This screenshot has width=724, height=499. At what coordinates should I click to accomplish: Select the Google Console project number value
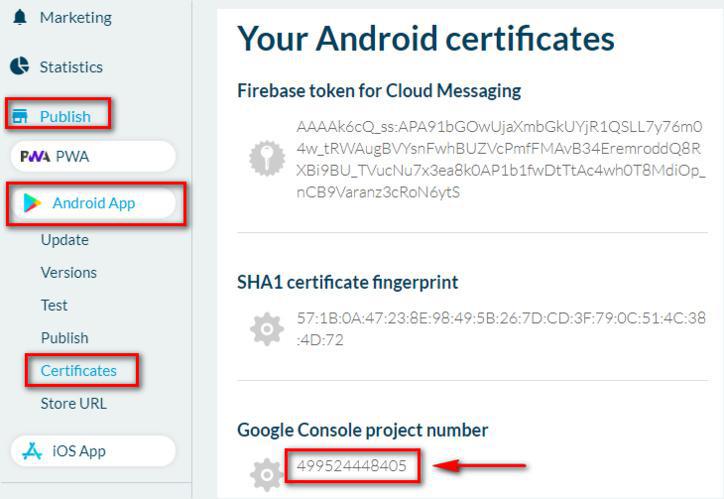351,466
